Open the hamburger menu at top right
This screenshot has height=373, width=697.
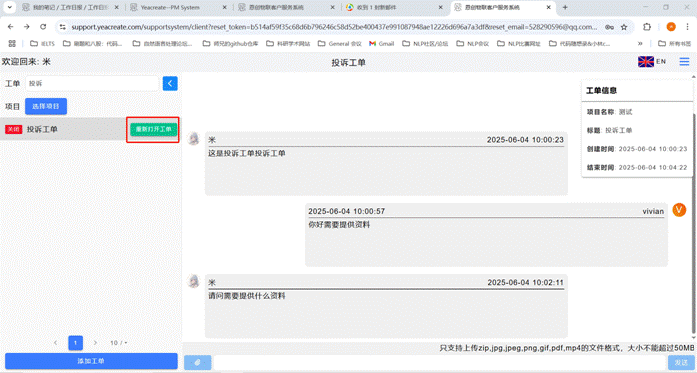684,62
